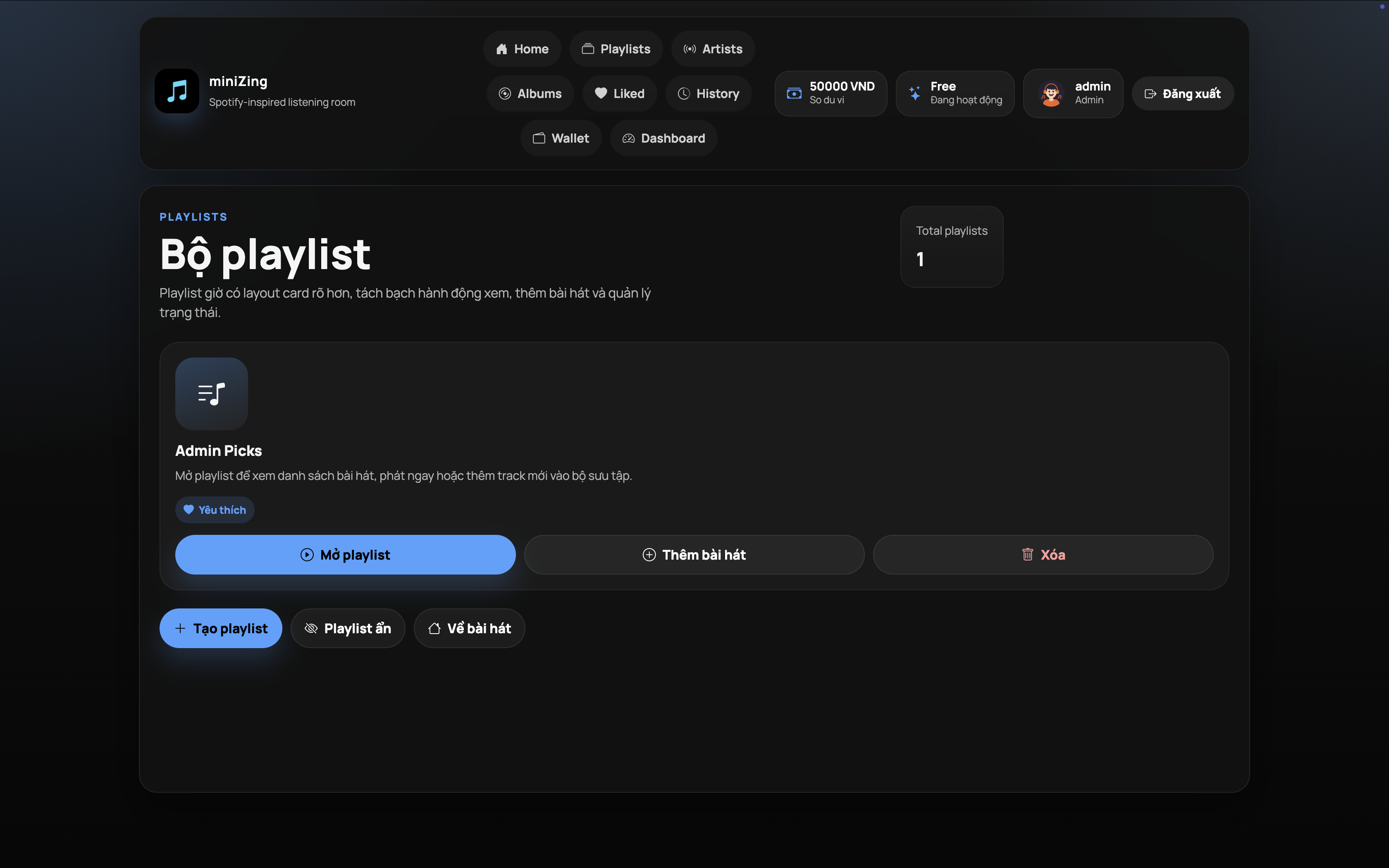The width and height of the screenshot is (1389, 868).
Task: Open the History nav tab
Action: point(708,93)
